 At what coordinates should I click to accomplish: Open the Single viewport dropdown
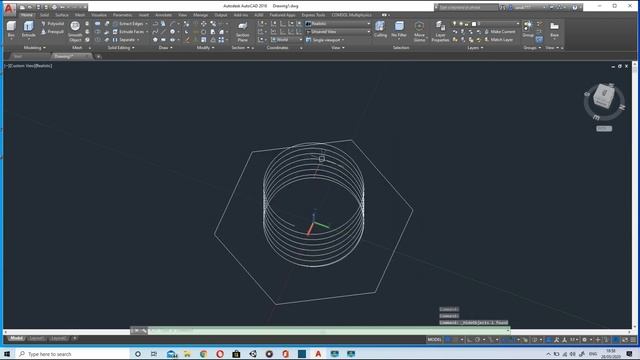[x=325, y=40]
